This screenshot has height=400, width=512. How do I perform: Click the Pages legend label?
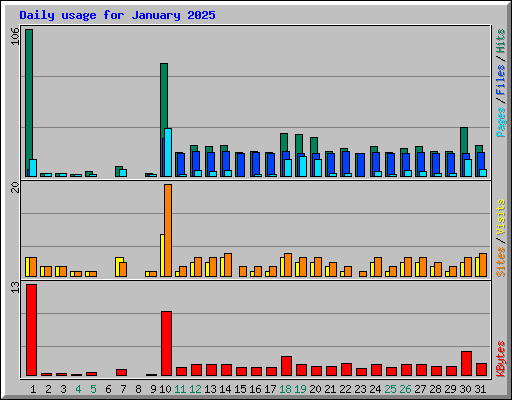pos(500,122)
